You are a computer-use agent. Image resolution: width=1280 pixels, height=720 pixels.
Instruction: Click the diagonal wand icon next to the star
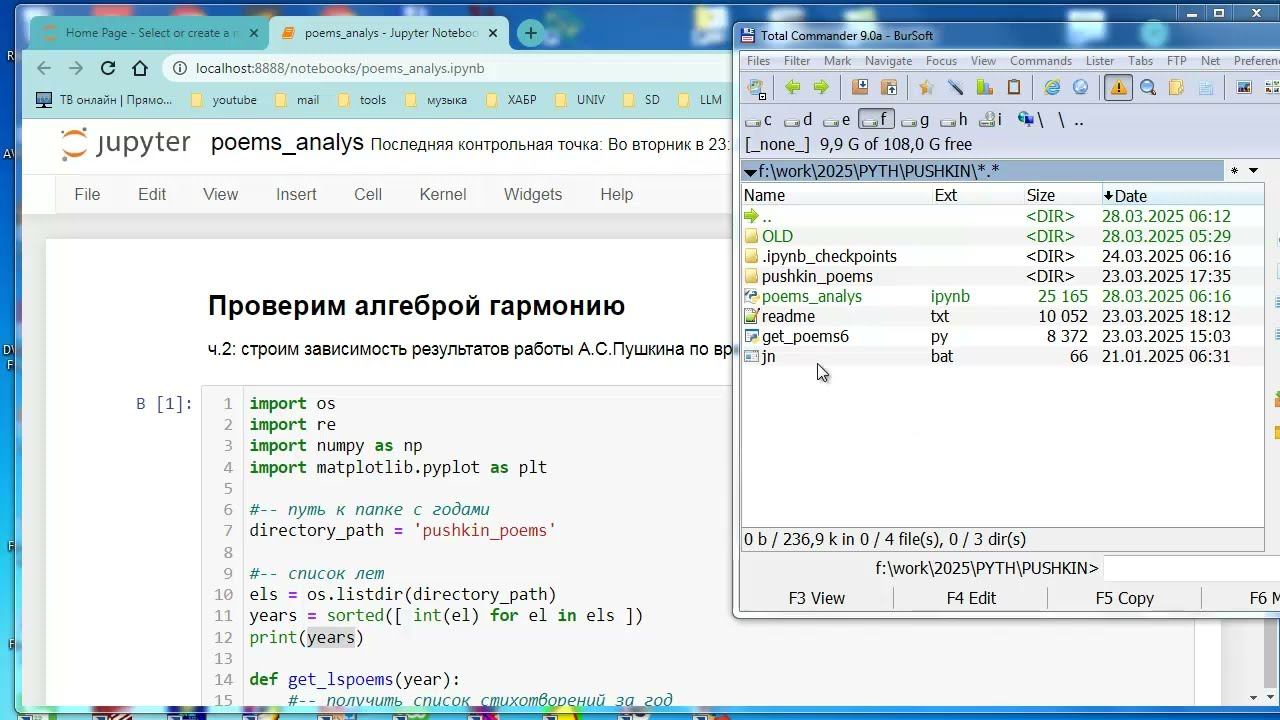955,88
